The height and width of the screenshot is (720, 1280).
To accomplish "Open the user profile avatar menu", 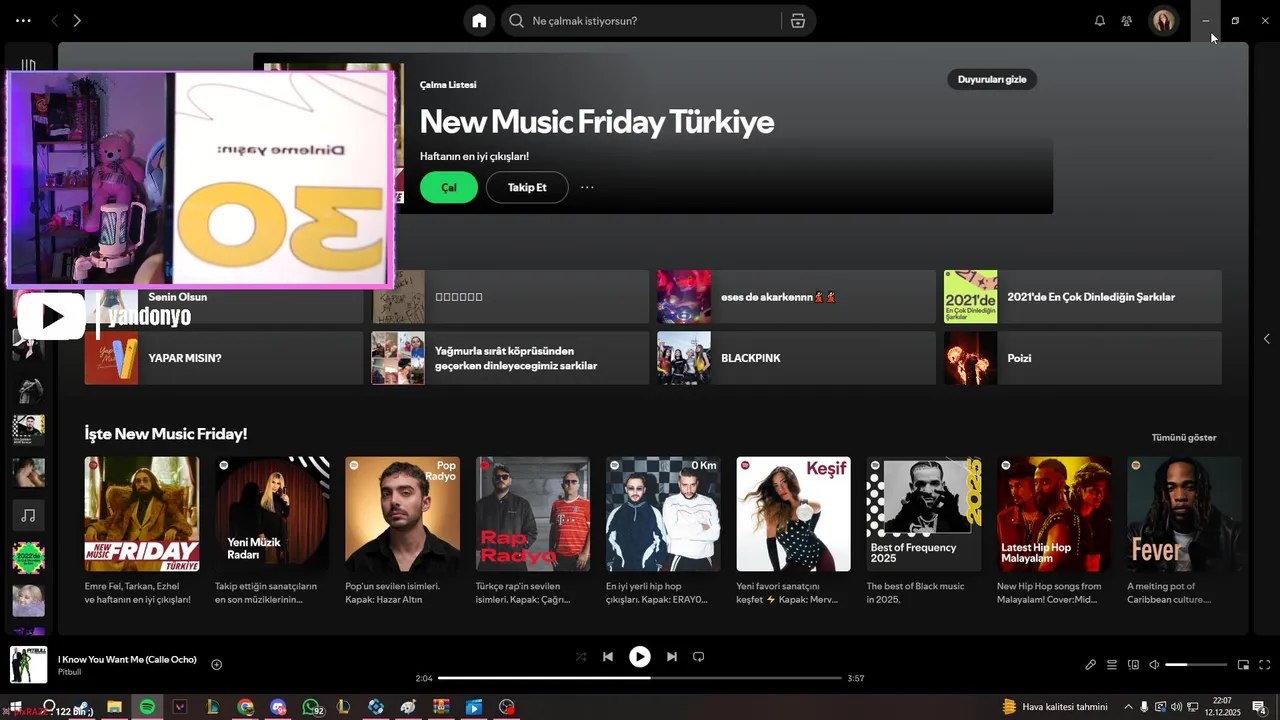I will point(1164,21).
